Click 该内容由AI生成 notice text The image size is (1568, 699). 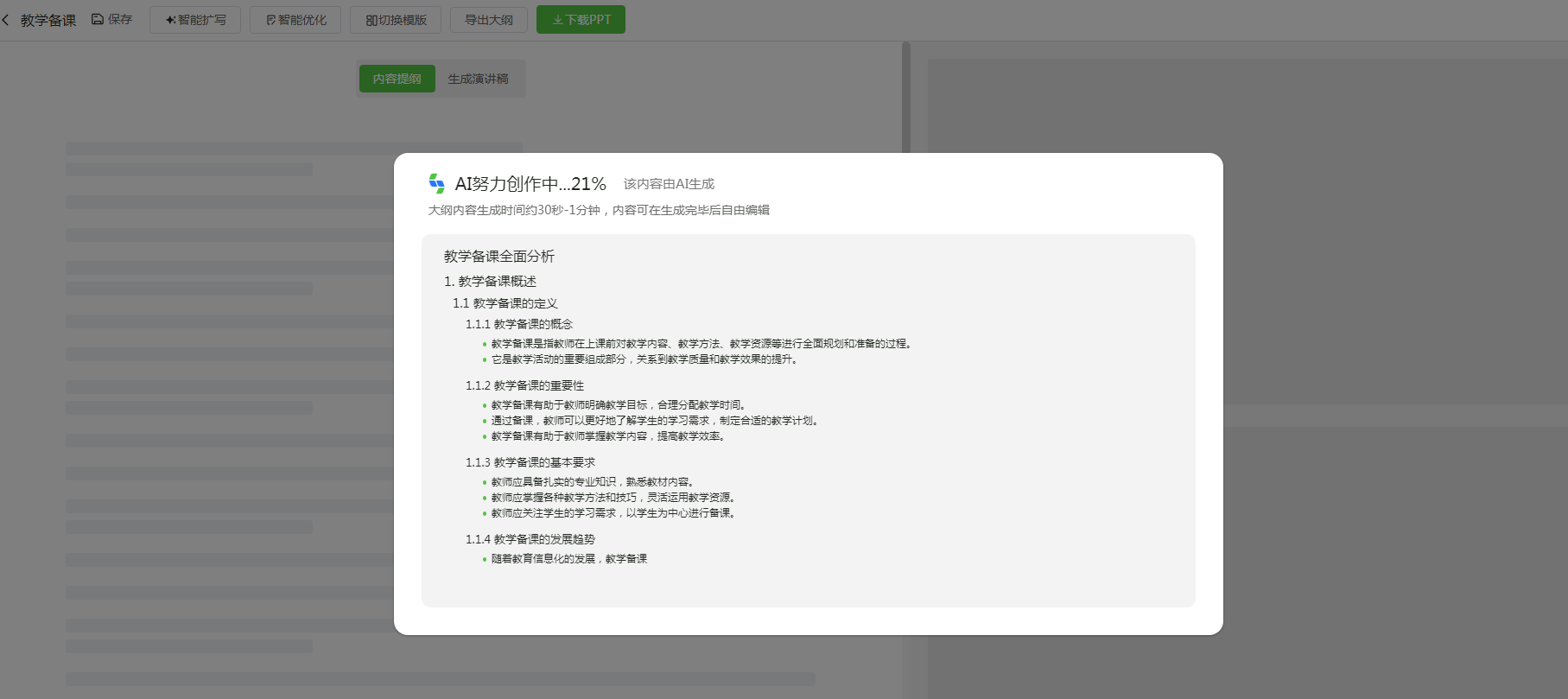670,184
